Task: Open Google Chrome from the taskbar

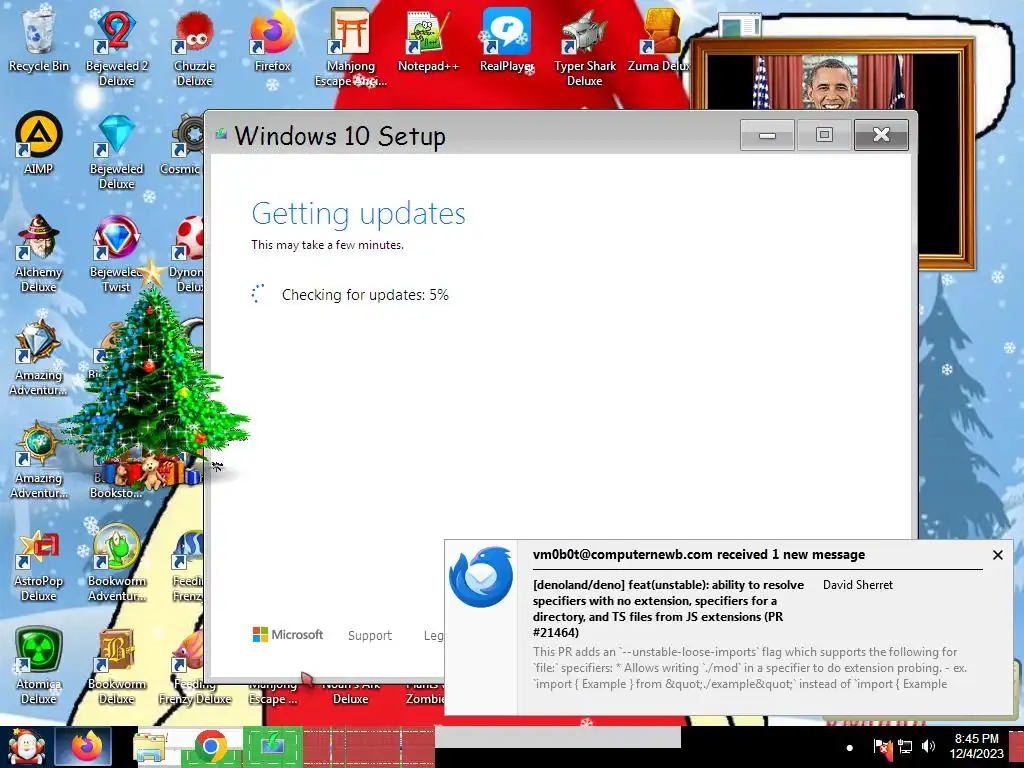Action: [x=210, y=747]
